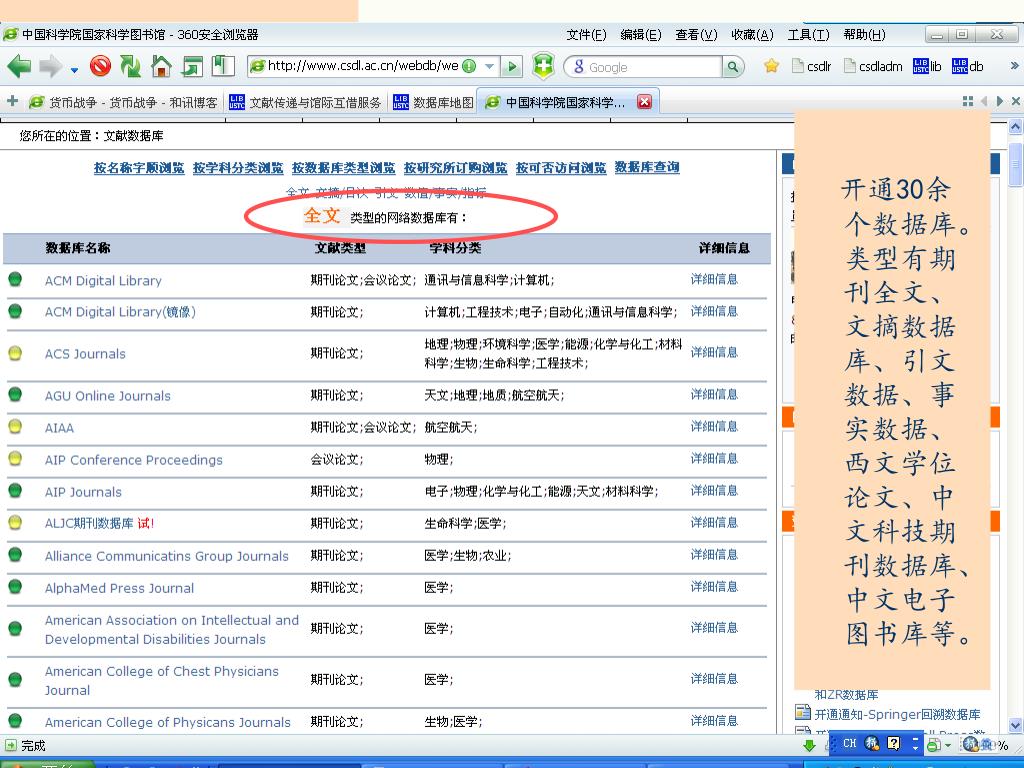Click 按名称字顺浏览 link
This screenshot has width=1024, height=768.
point(139,168)
